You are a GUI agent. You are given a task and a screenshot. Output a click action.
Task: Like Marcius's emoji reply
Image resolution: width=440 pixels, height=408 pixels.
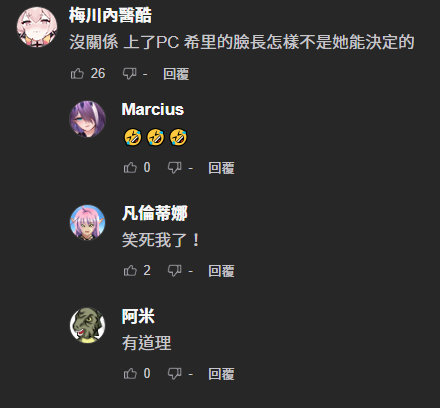130,167
